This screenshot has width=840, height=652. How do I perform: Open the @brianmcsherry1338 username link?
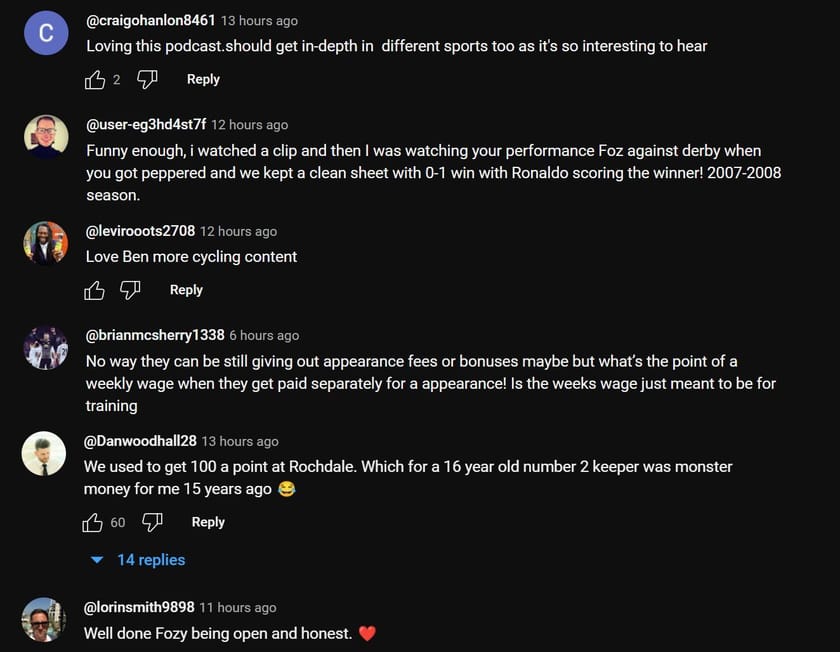(155, 335)
